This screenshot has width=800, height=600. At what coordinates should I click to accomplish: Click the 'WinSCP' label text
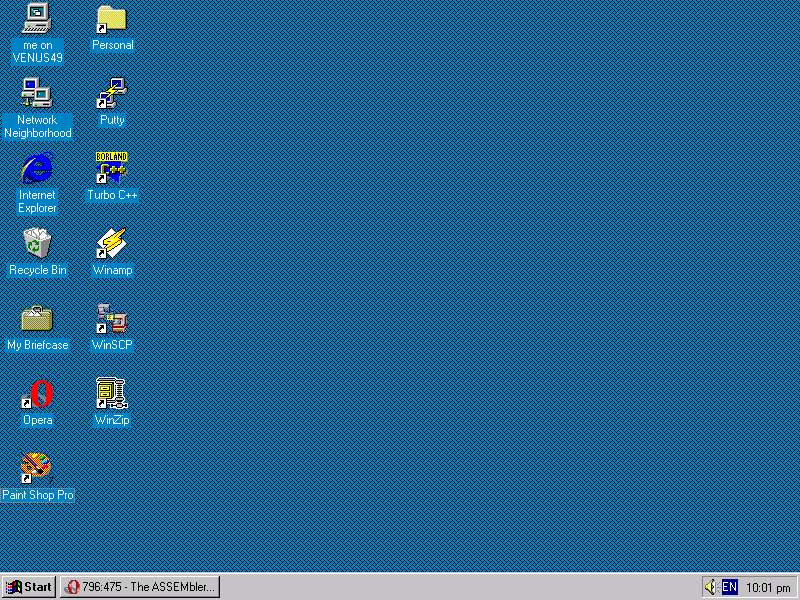112,345
